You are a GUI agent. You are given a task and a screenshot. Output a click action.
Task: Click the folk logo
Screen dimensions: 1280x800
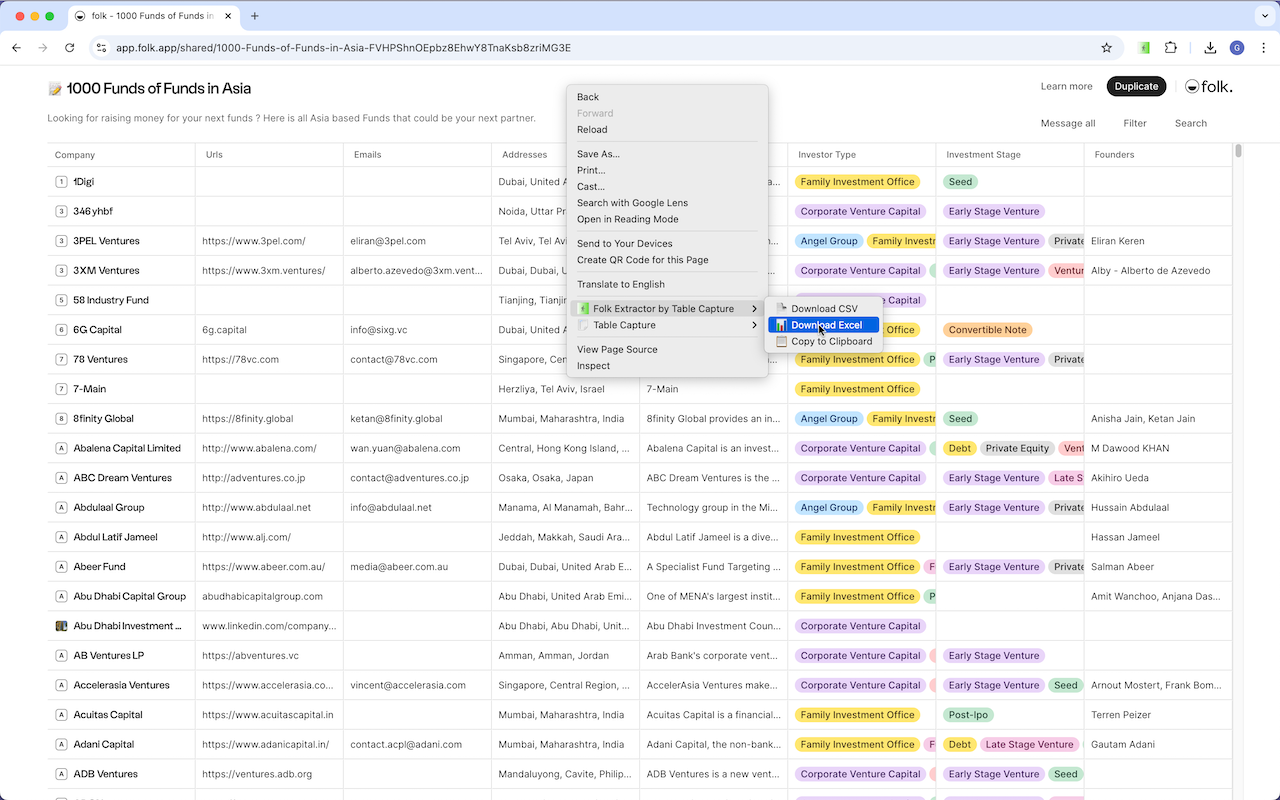(x=1208, y=87)
